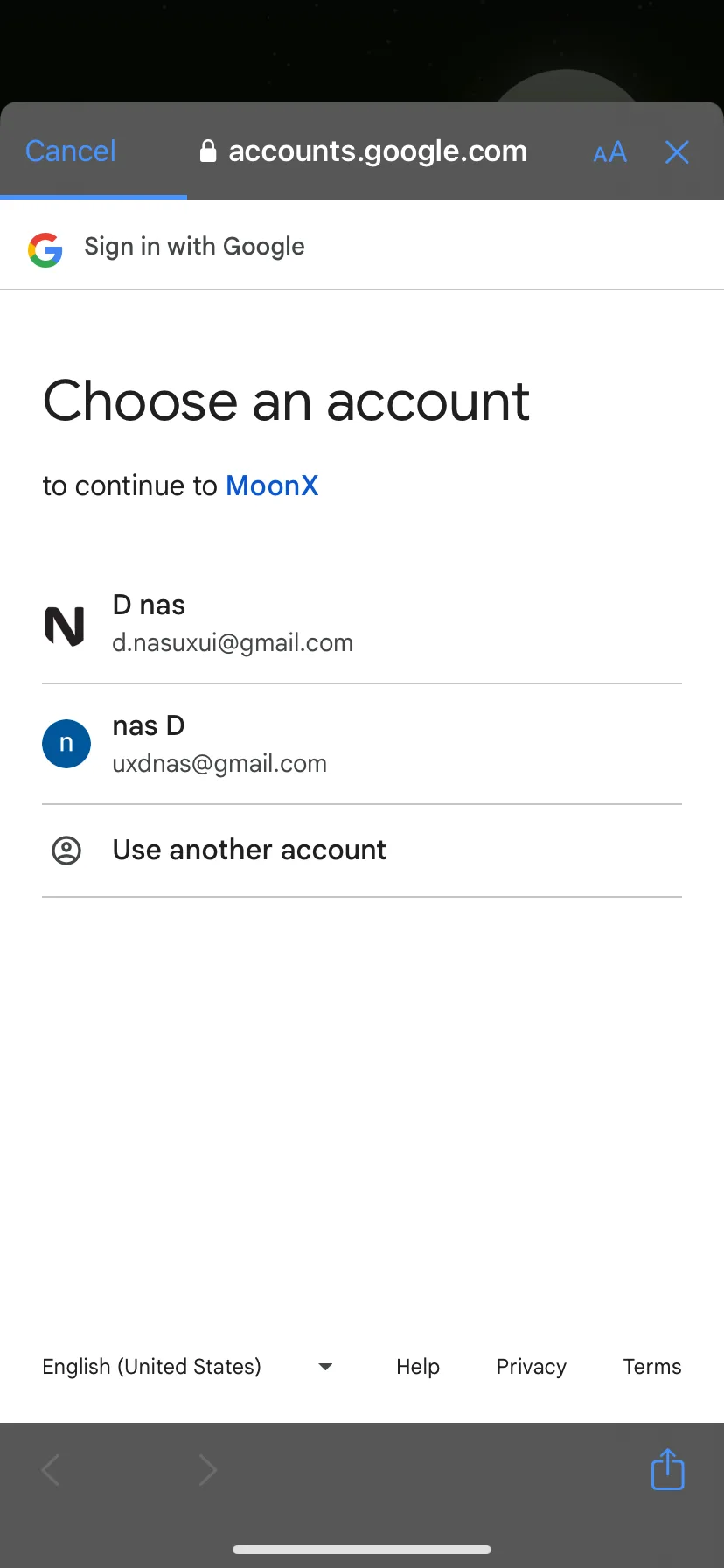The height and width of the screenshot is (1568, 724).
Task: Tap the share icon in bottom toolbar
Action: (x=667, y=1469)
